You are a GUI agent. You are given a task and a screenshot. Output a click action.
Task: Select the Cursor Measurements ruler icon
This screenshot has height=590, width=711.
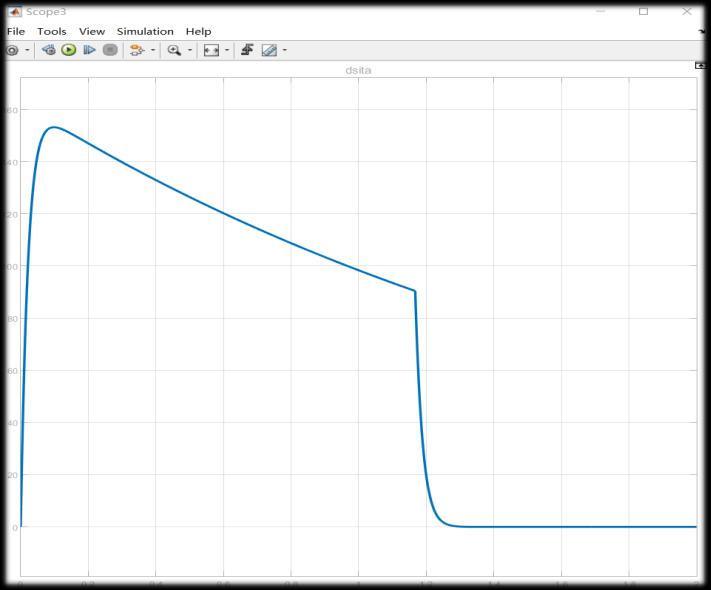[x=268, y=50]
